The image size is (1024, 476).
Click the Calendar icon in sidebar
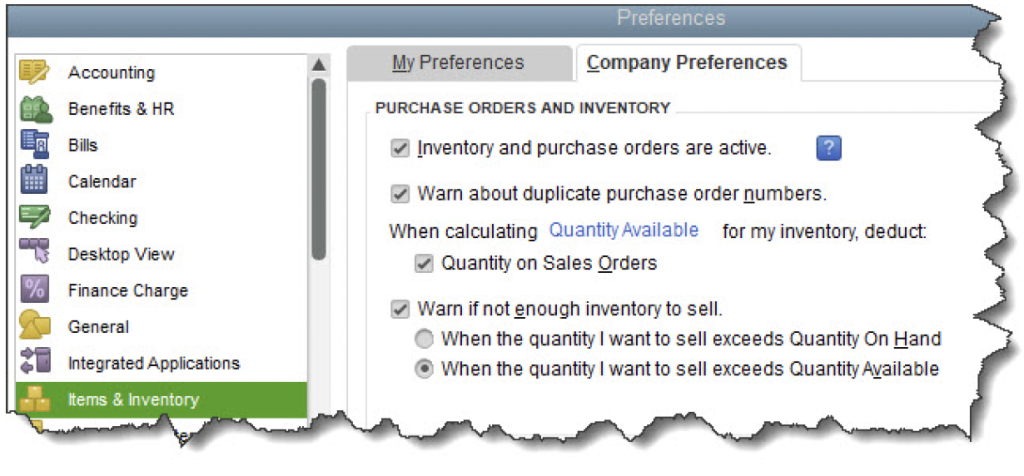(x=34, y=181)
